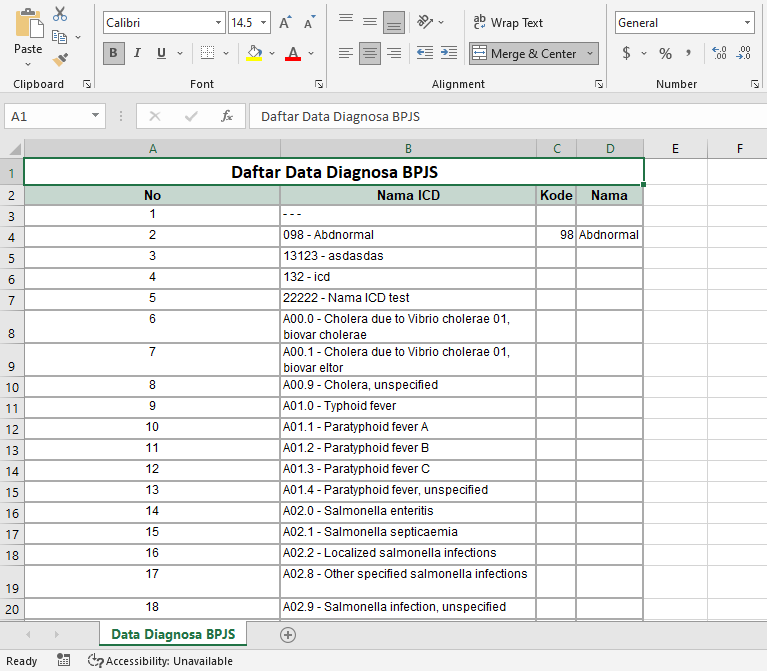This screenshot has height=671, width=767.
Task: Align text to the right
Action: click(394, 53)
